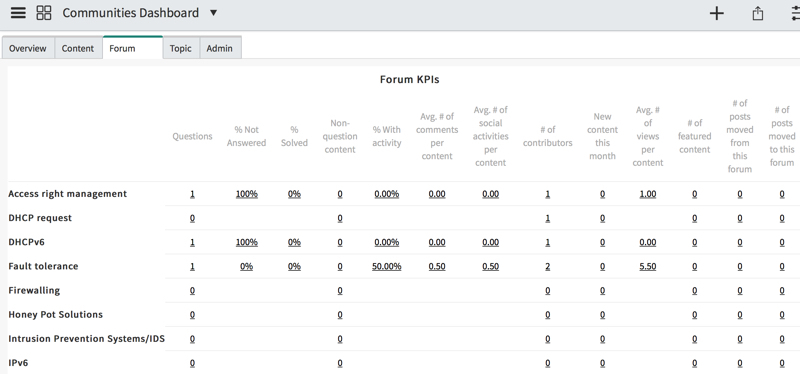Click the Non-question content column header

(x=340, y=136)
